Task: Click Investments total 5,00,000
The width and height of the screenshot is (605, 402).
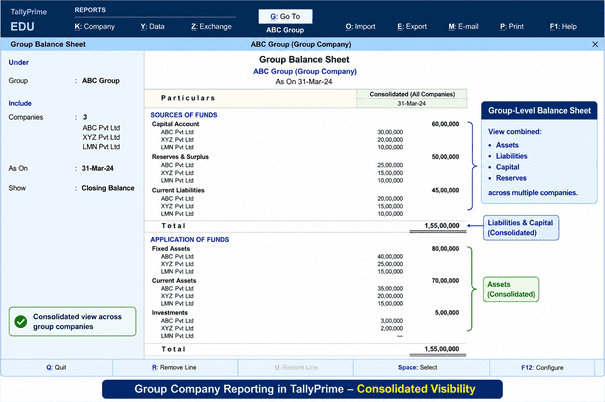Action: click(x=447, y=313)
